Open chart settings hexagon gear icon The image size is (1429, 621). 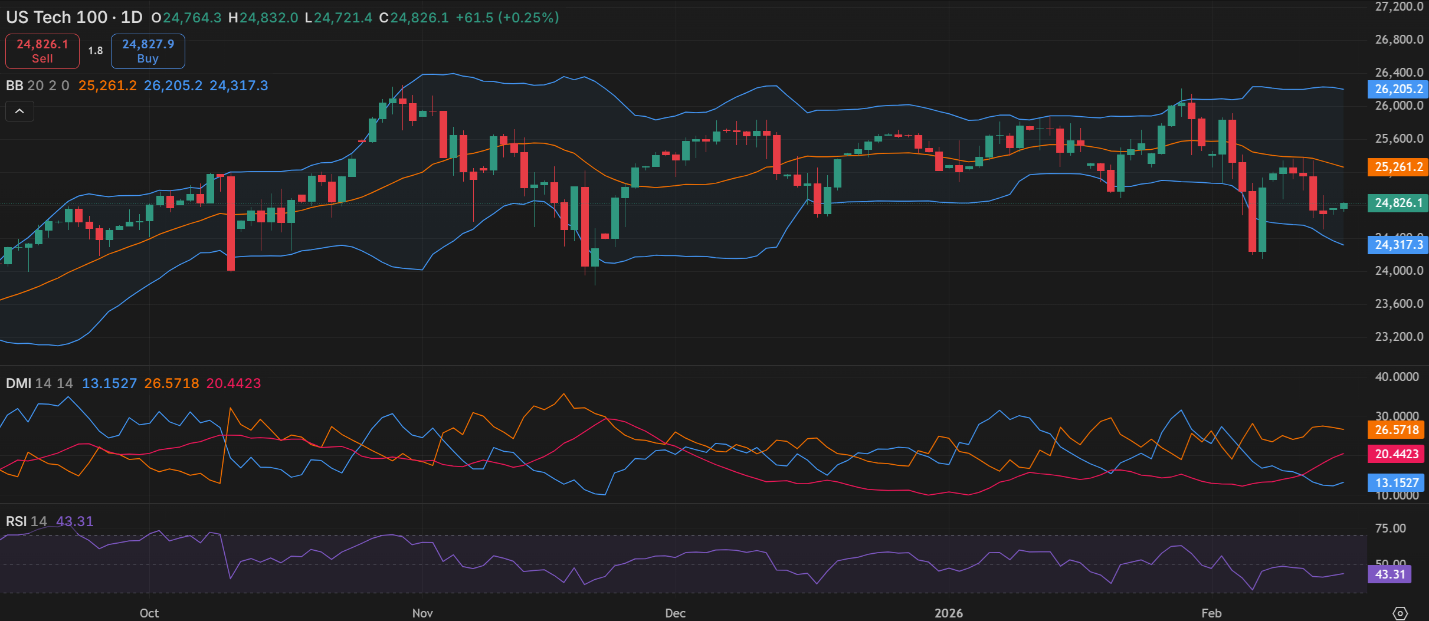click(1400, 612)
